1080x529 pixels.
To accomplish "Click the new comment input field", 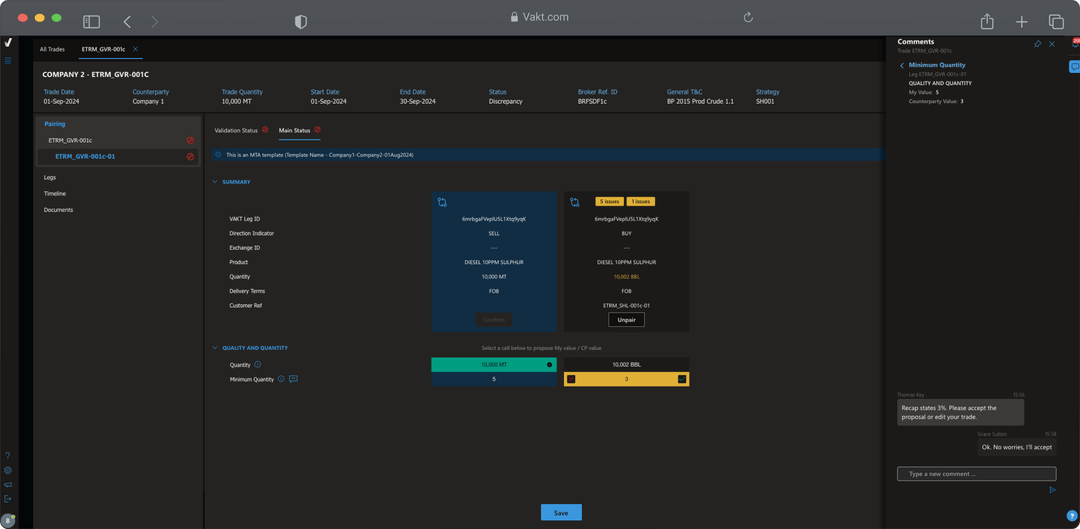I will tap(976, 474).
